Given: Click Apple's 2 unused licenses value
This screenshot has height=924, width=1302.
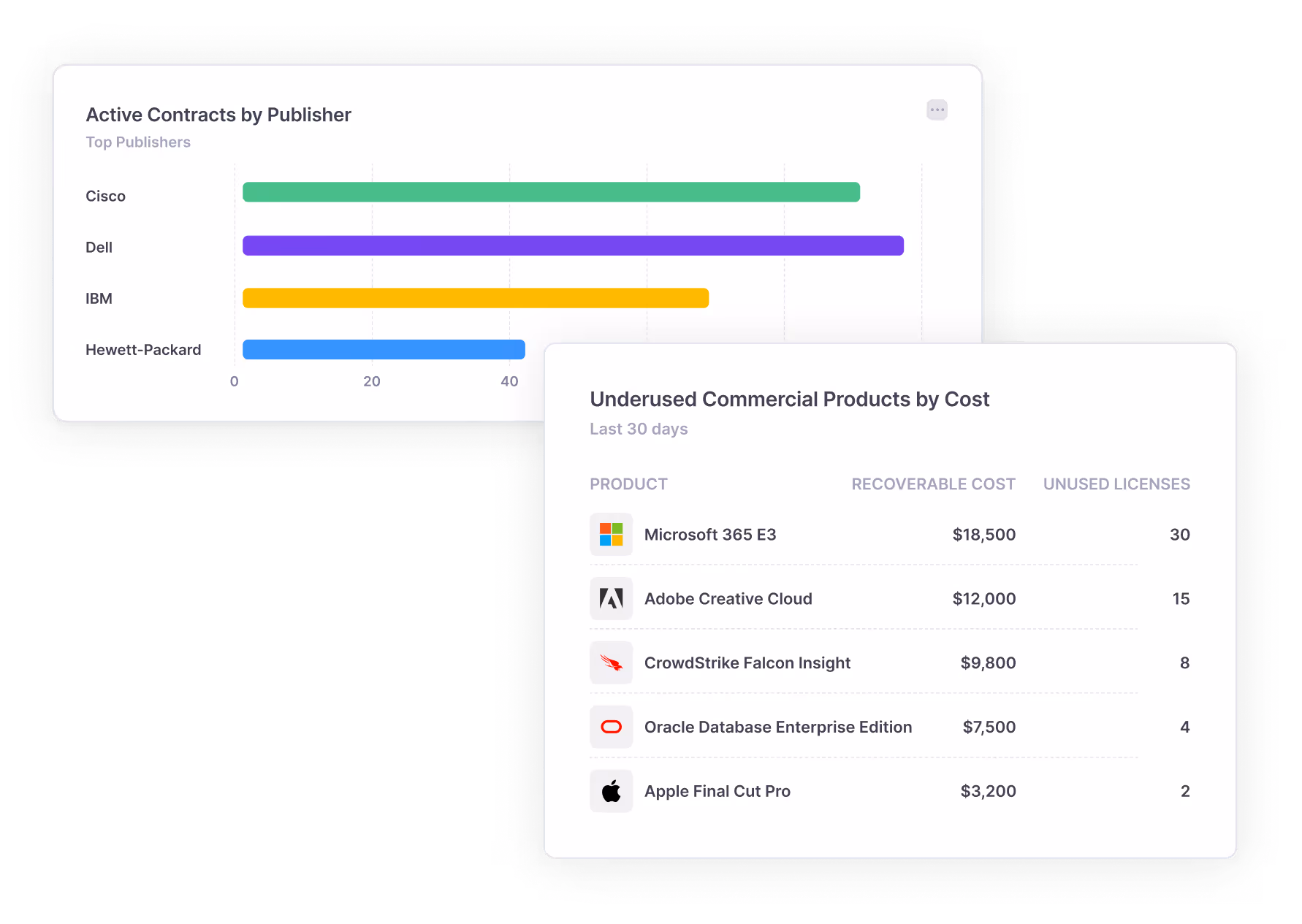Looking at the screenshot, I should coord(1184,791).
